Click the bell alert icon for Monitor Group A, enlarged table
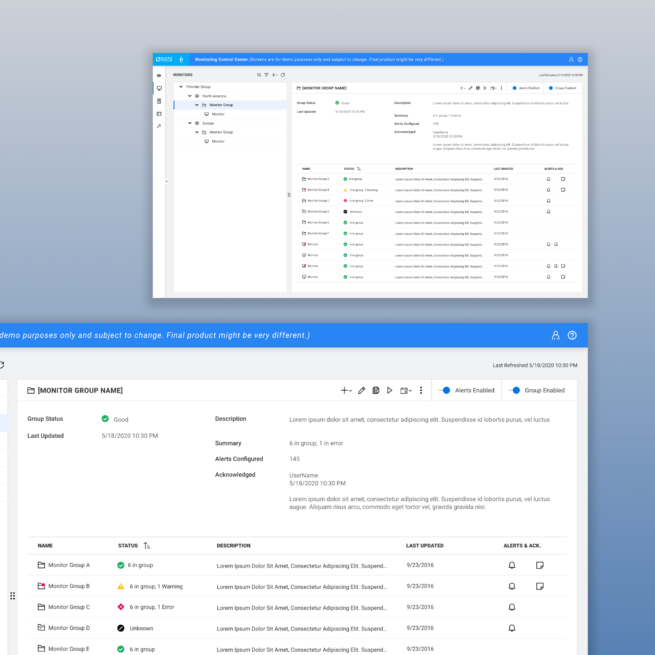Screen dimensions: 655x655 512,565
